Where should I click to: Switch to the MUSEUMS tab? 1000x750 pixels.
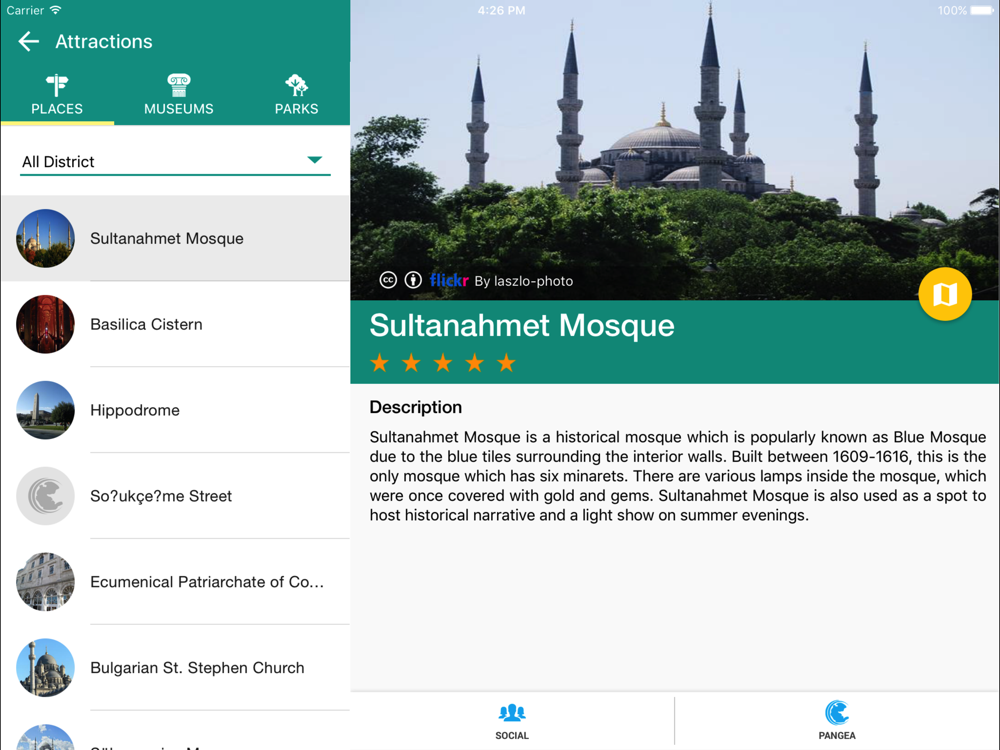(x=179, y=96)
